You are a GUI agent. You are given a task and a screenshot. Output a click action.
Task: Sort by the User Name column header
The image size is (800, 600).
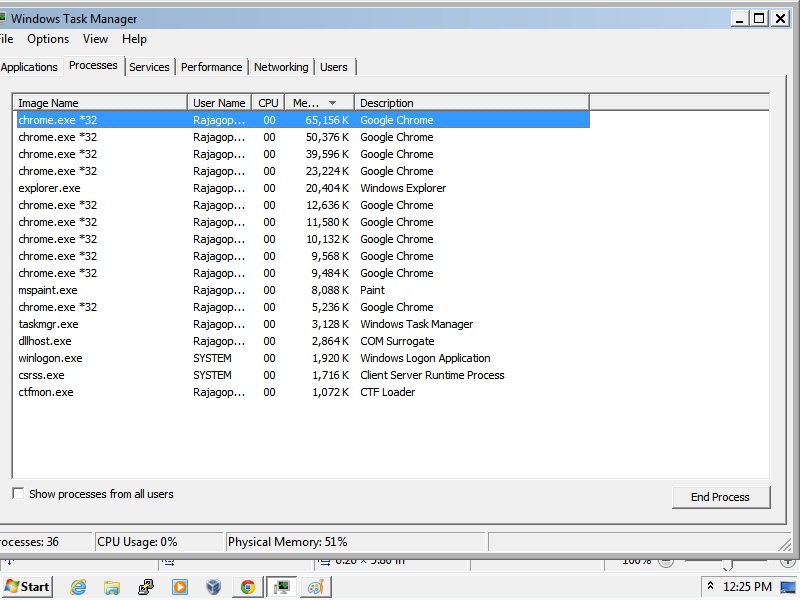point(219,103)
